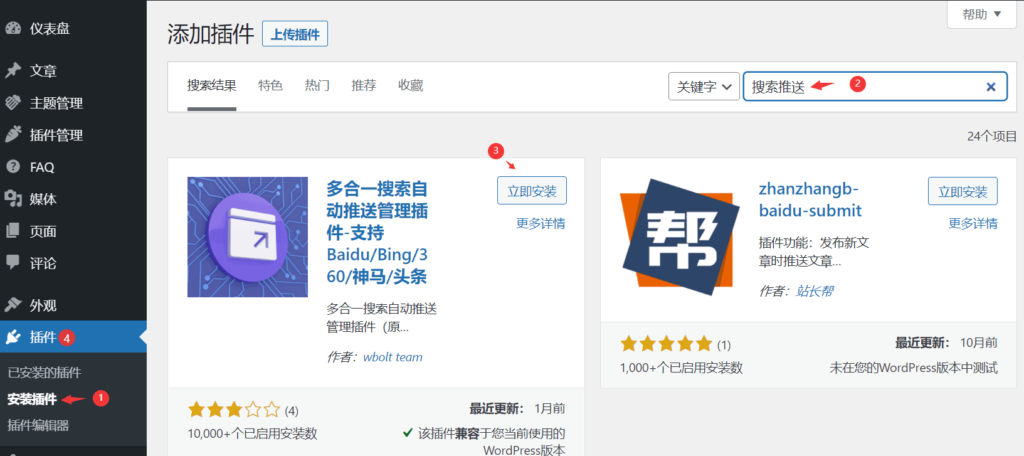Open 更多详情 for 多合一搜索 plugin

point(541,223)
